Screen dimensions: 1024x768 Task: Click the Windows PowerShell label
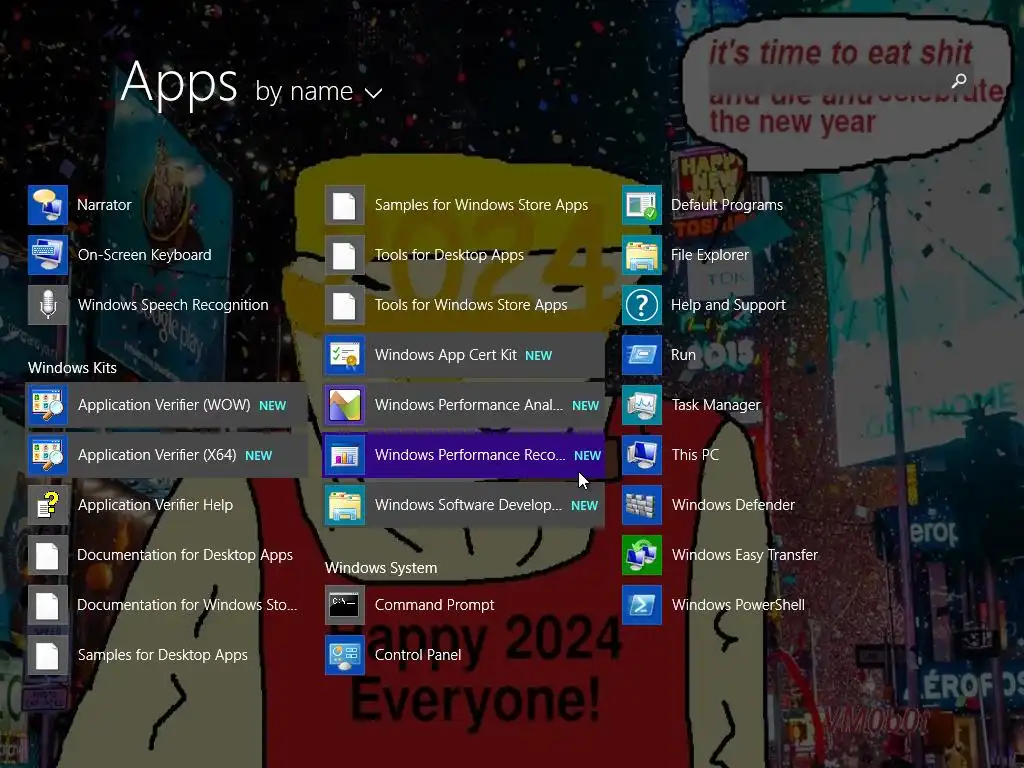point(738,605)
